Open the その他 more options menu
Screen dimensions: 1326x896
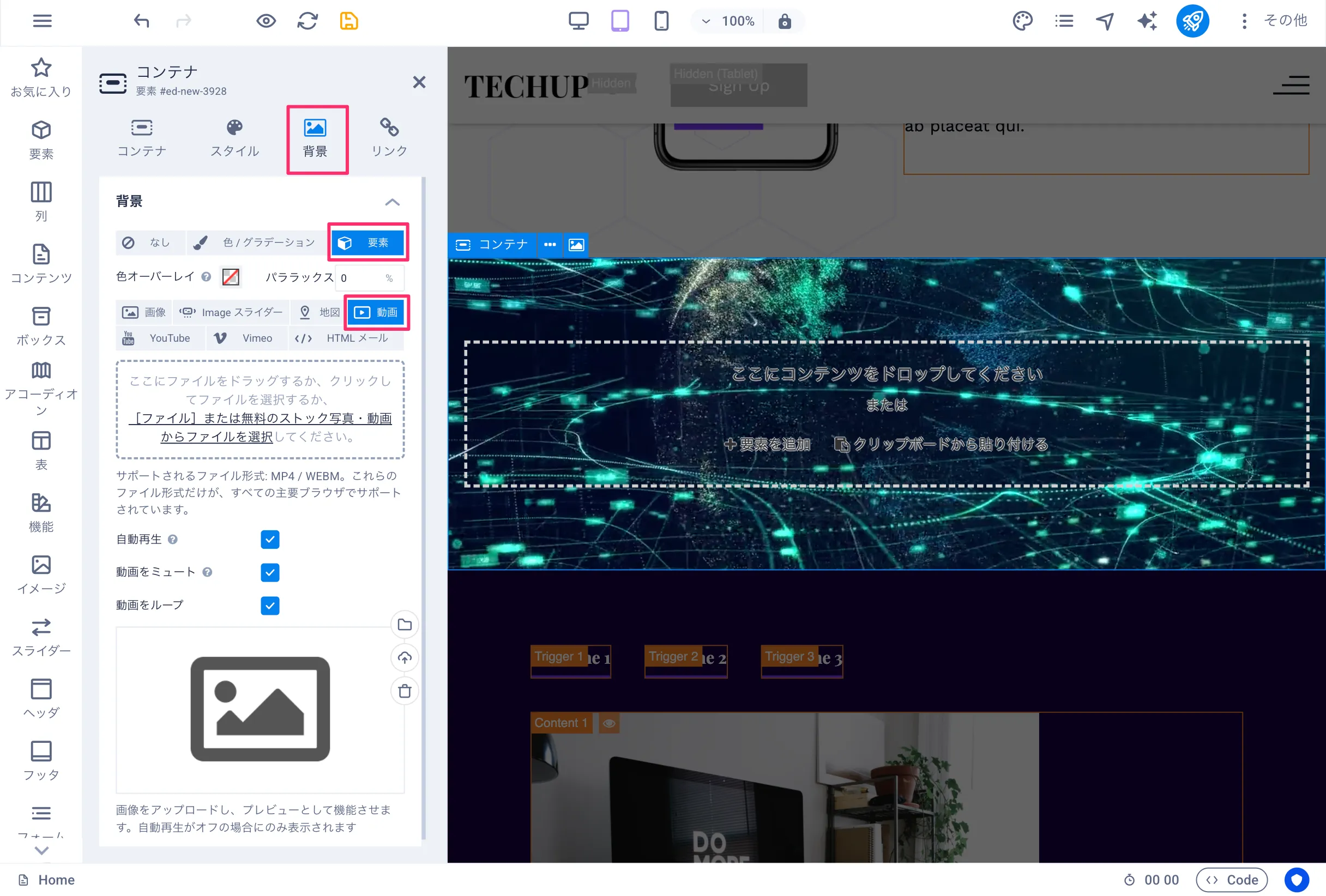(1275, 21)
